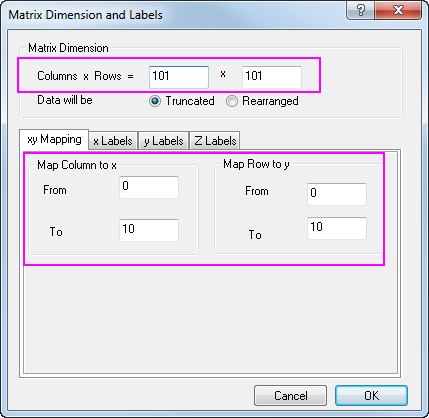Open the Z Labels tab
Screen dimensions: 429x418
click(215, 141)
